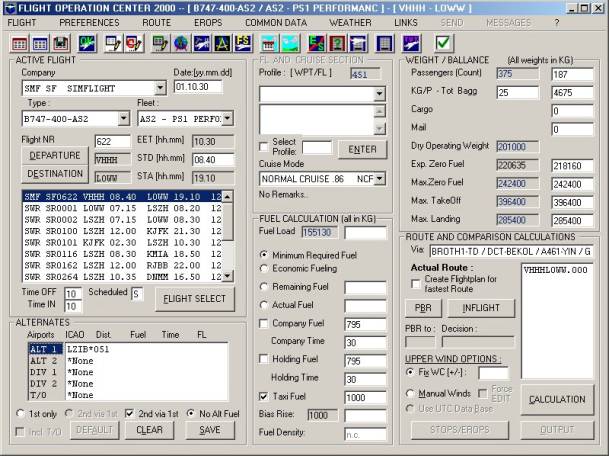Viewport: 609px width, 456px height.
Task: Select the 1st only alternate option
Action: (20, 414)
